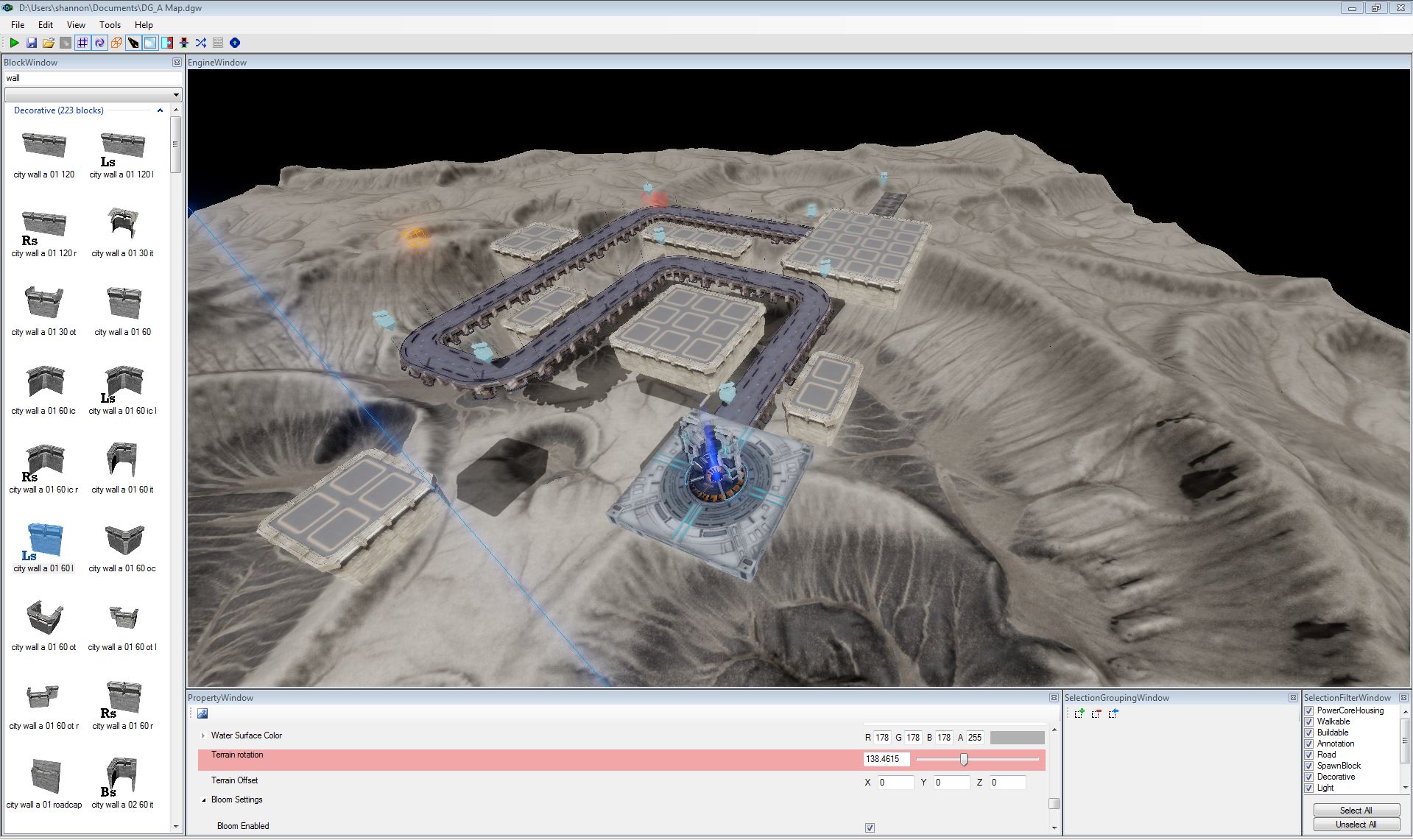Click the remove selection group icon
The width and height of the screenshot is (1413, 840).
tap(1096, 713)
